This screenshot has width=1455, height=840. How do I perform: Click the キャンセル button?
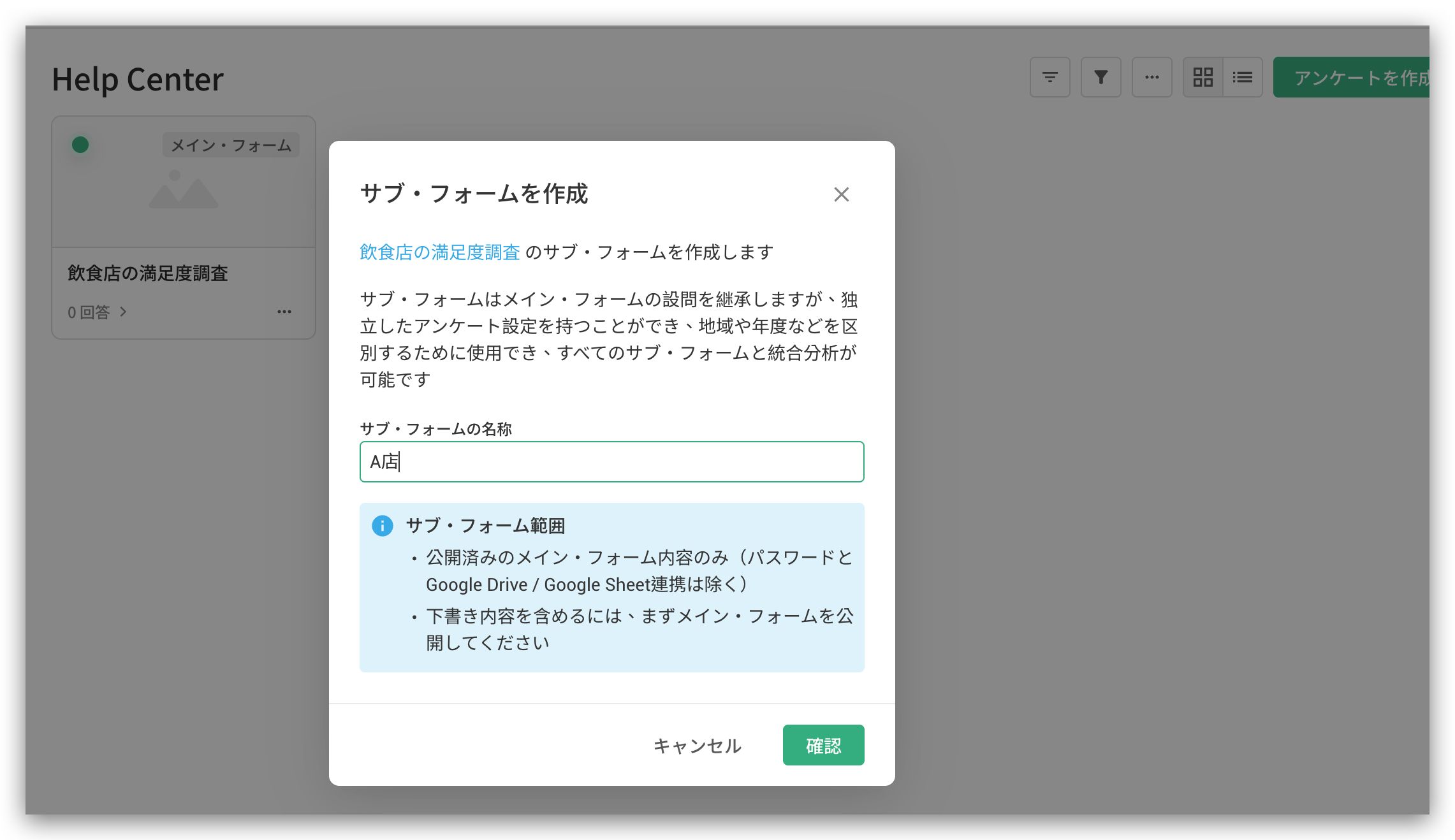click(697, 745)
